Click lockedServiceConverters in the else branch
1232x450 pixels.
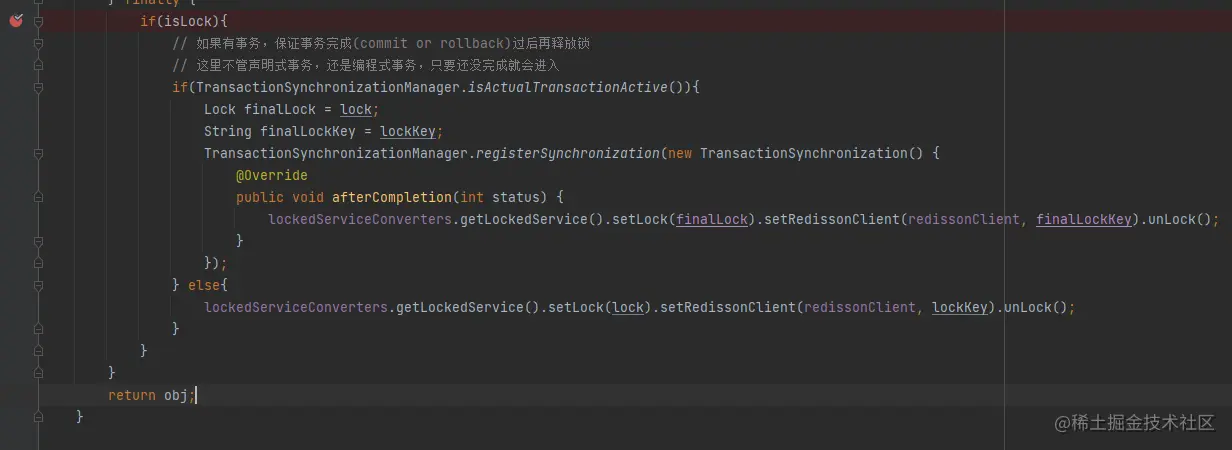pyautogui.click(x=296, y=307)
